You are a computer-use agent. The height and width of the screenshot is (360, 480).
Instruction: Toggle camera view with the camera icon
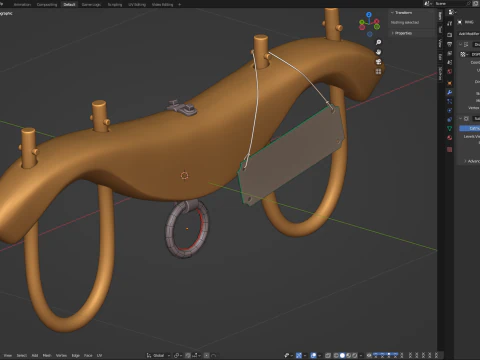[x=378, y=62]
